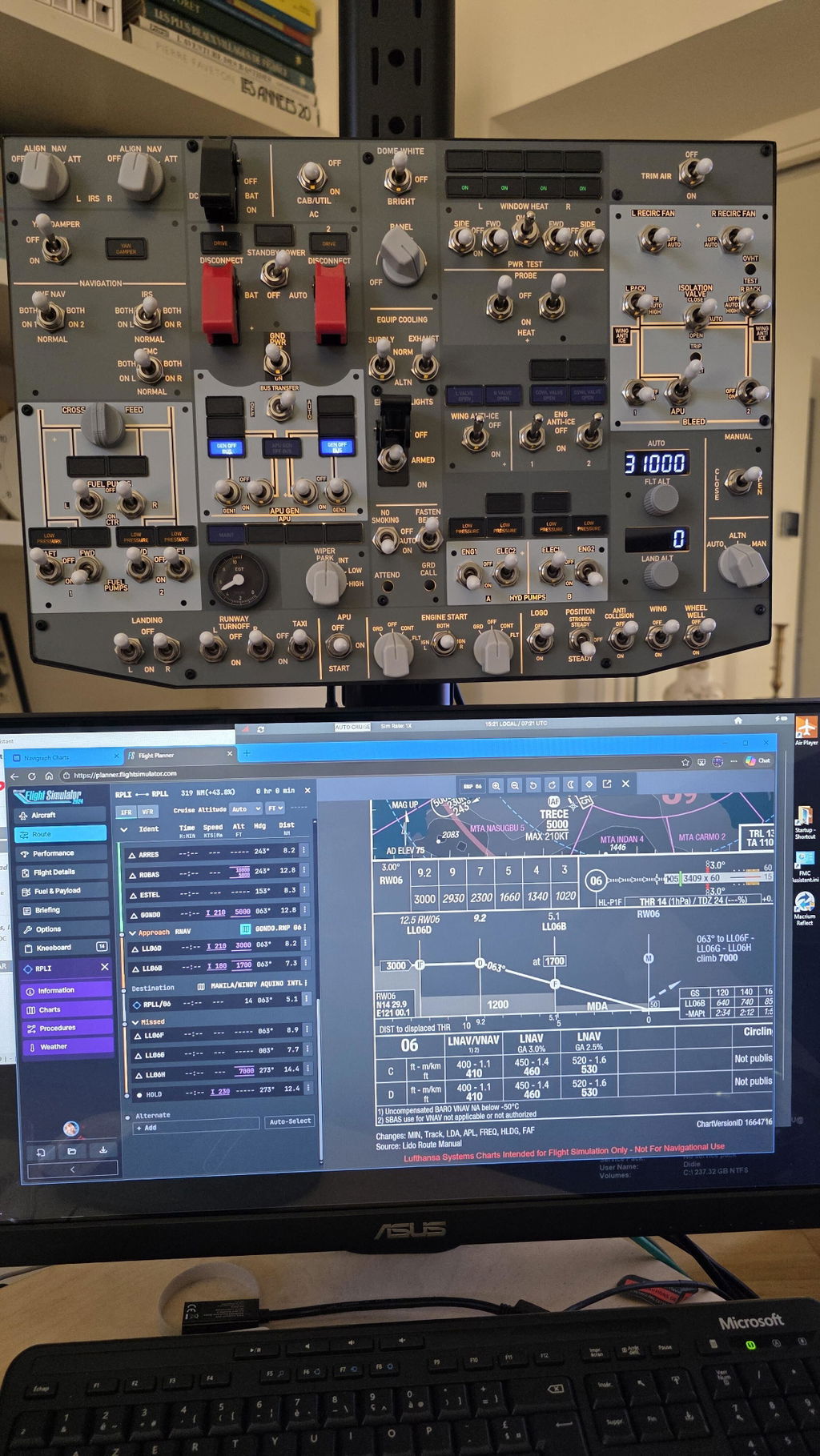Open the Cruise Altitude Auto dropdown

pos(246,809)
